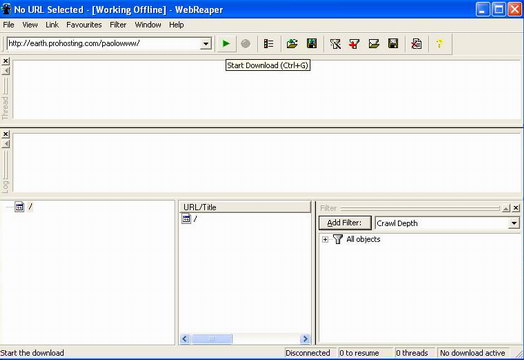Open the View menu
The width and height of the screenshot is (524, 360).
point(30,25)
